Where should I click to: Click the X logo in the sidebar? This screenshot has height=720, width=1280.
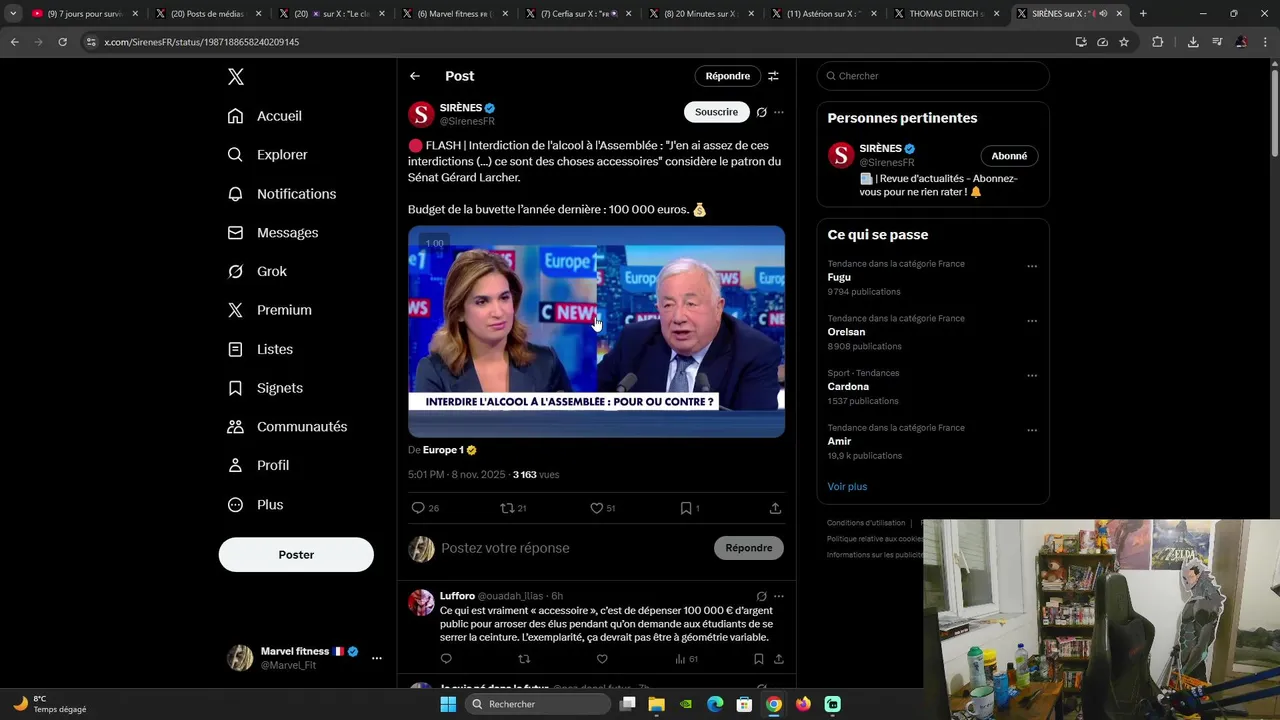coord(235,77)
